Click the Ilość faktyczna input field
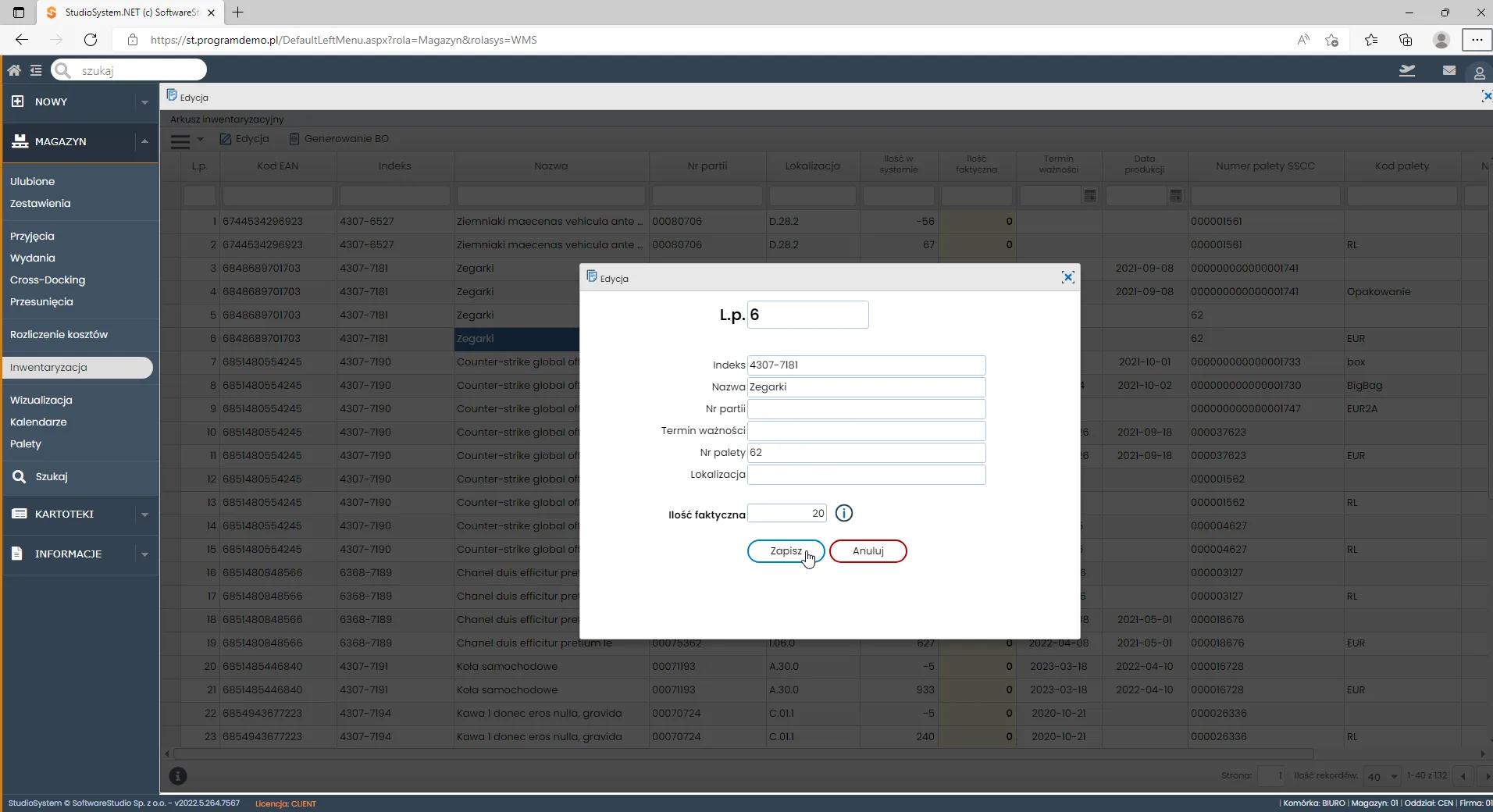1493x812 pixels. point(787,513)
